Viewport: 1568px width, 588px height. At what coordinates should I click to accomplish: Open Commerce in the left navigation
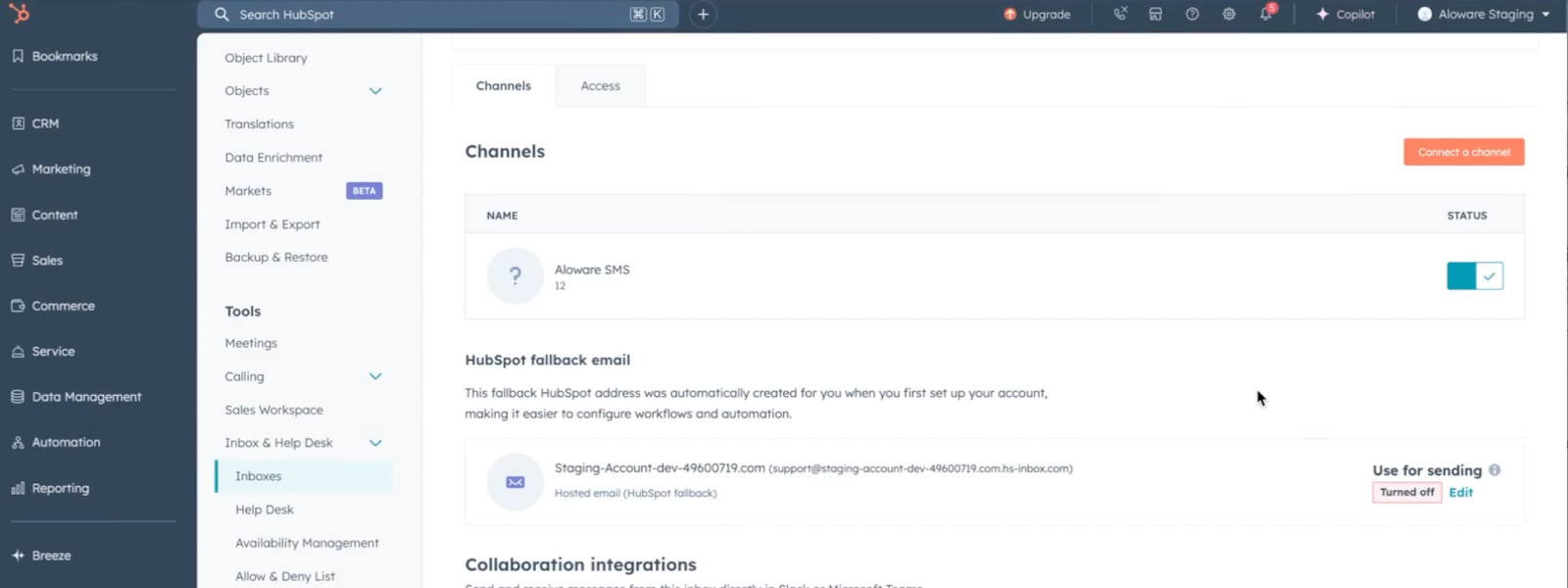[x=53, y=306]
